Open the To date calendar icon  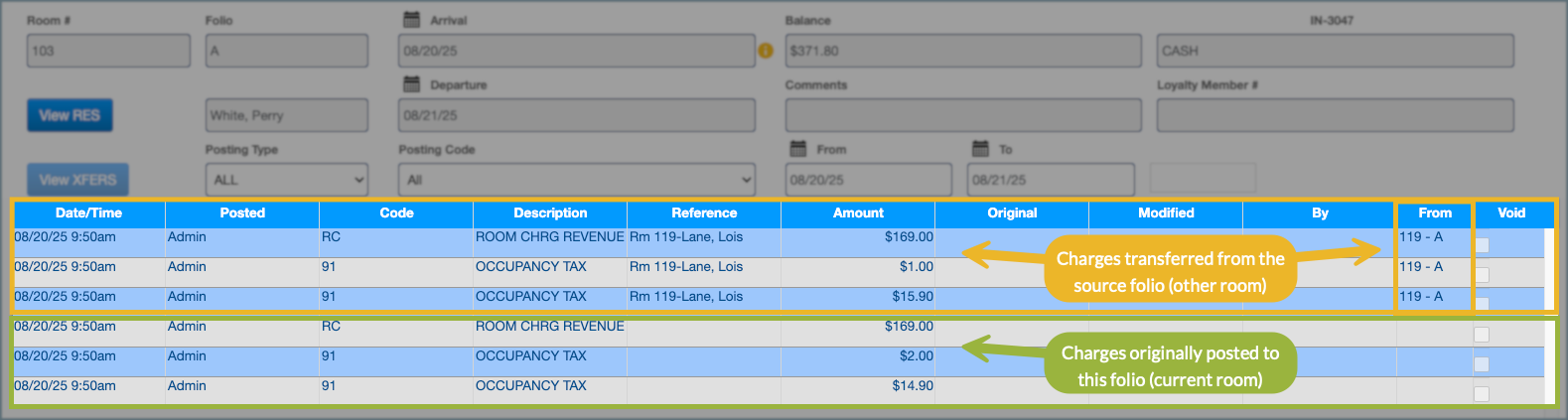980,149
